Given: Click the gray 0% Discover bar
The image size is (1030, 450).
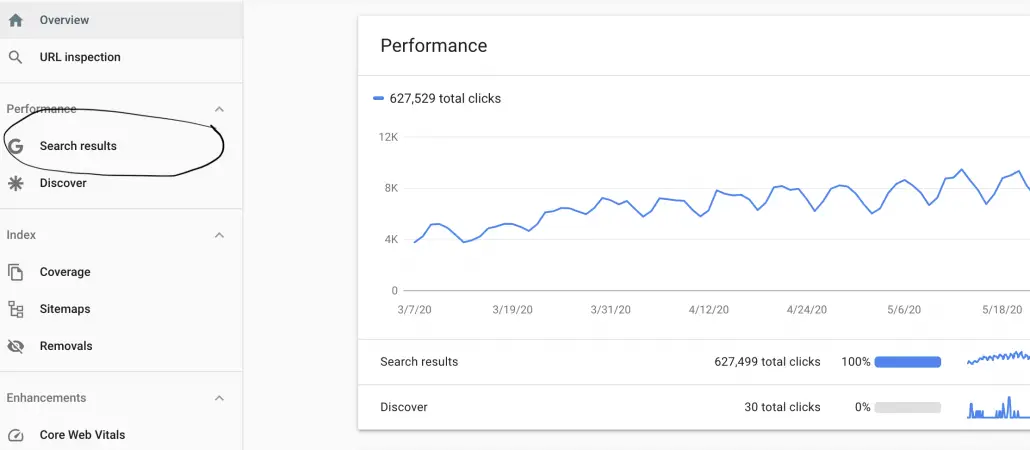Looking at the screenshot, I should 908,407.
